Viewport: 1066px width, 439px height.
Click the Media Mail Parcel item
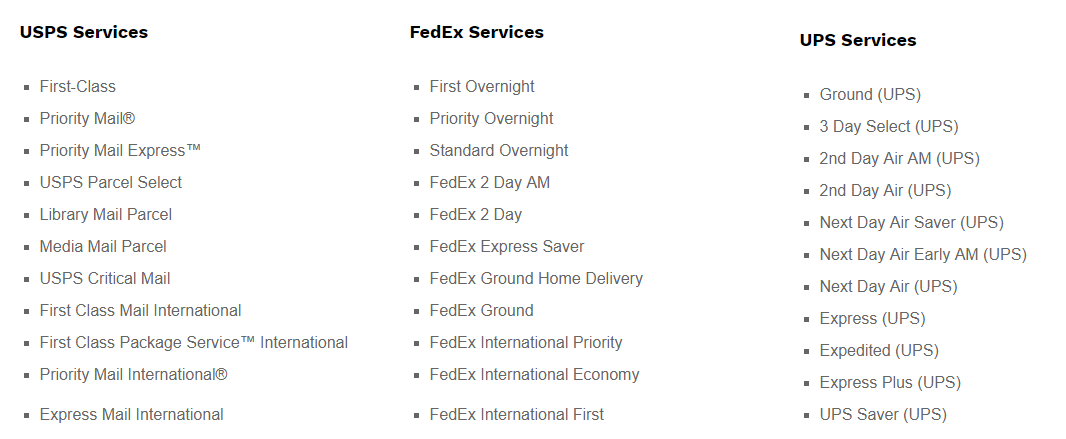pyautogui.click(x=103, y=247)
